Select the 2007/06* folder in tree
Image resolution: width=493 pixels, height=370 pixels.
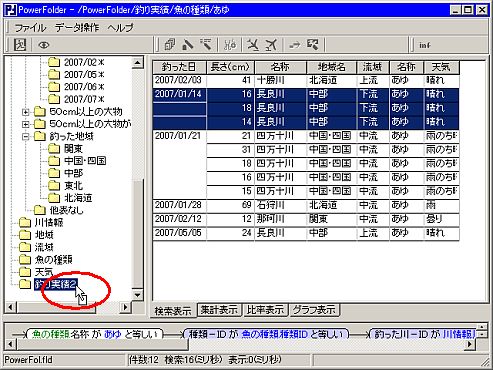pos(84,87)
